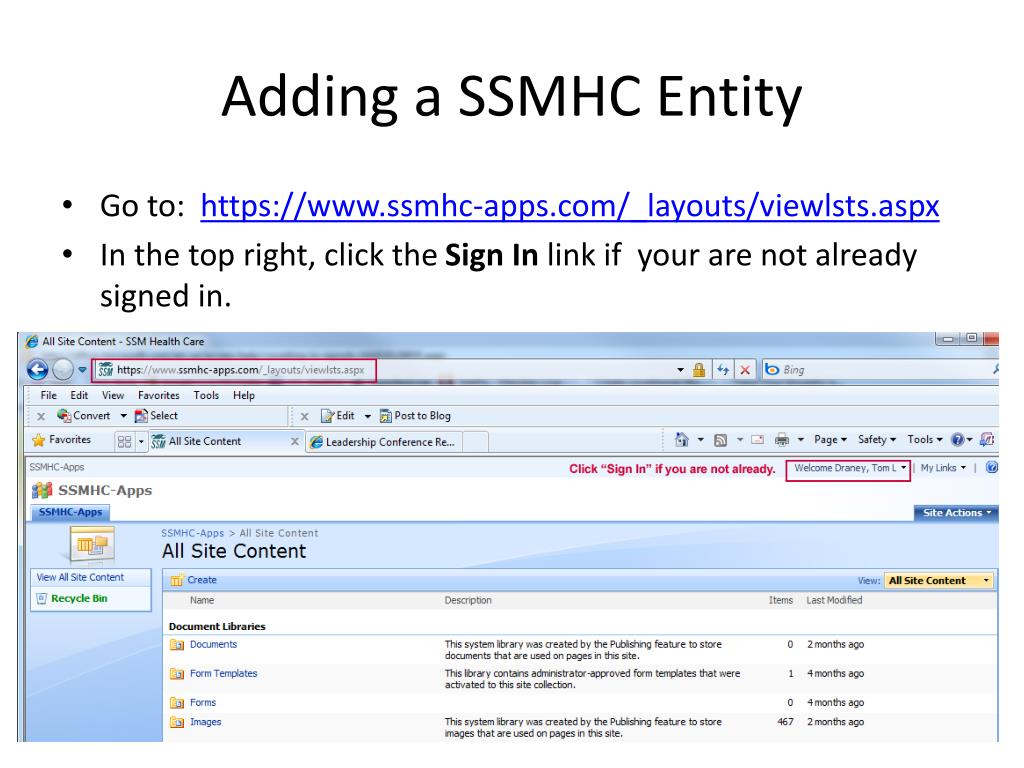This screenshot has width=1024, height=768.
Task: Open the View menu
Action: coord(113,395)
